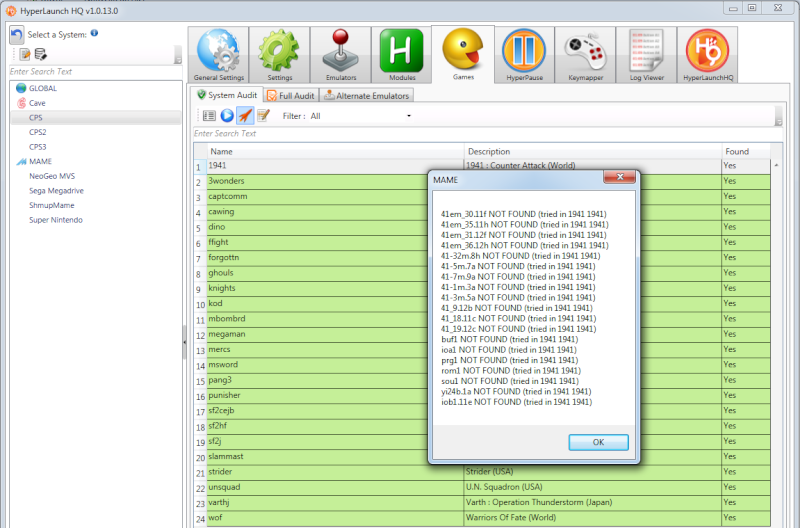Screen dimensions: 800x528
Task: Select the 1941 game row
Action: tap(482, 166)
